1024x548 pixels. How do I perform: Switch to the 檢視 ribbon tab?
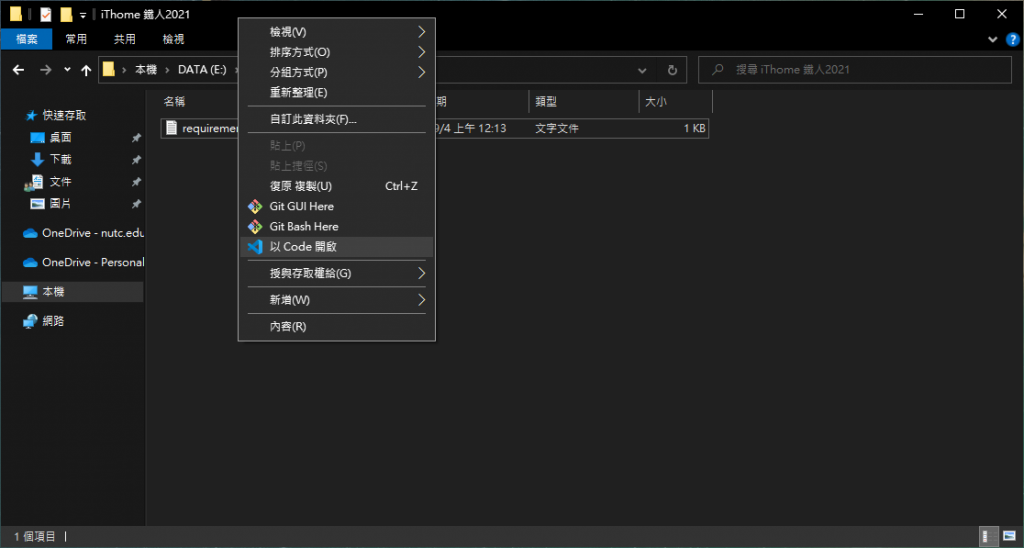click(x=173, y=39)
